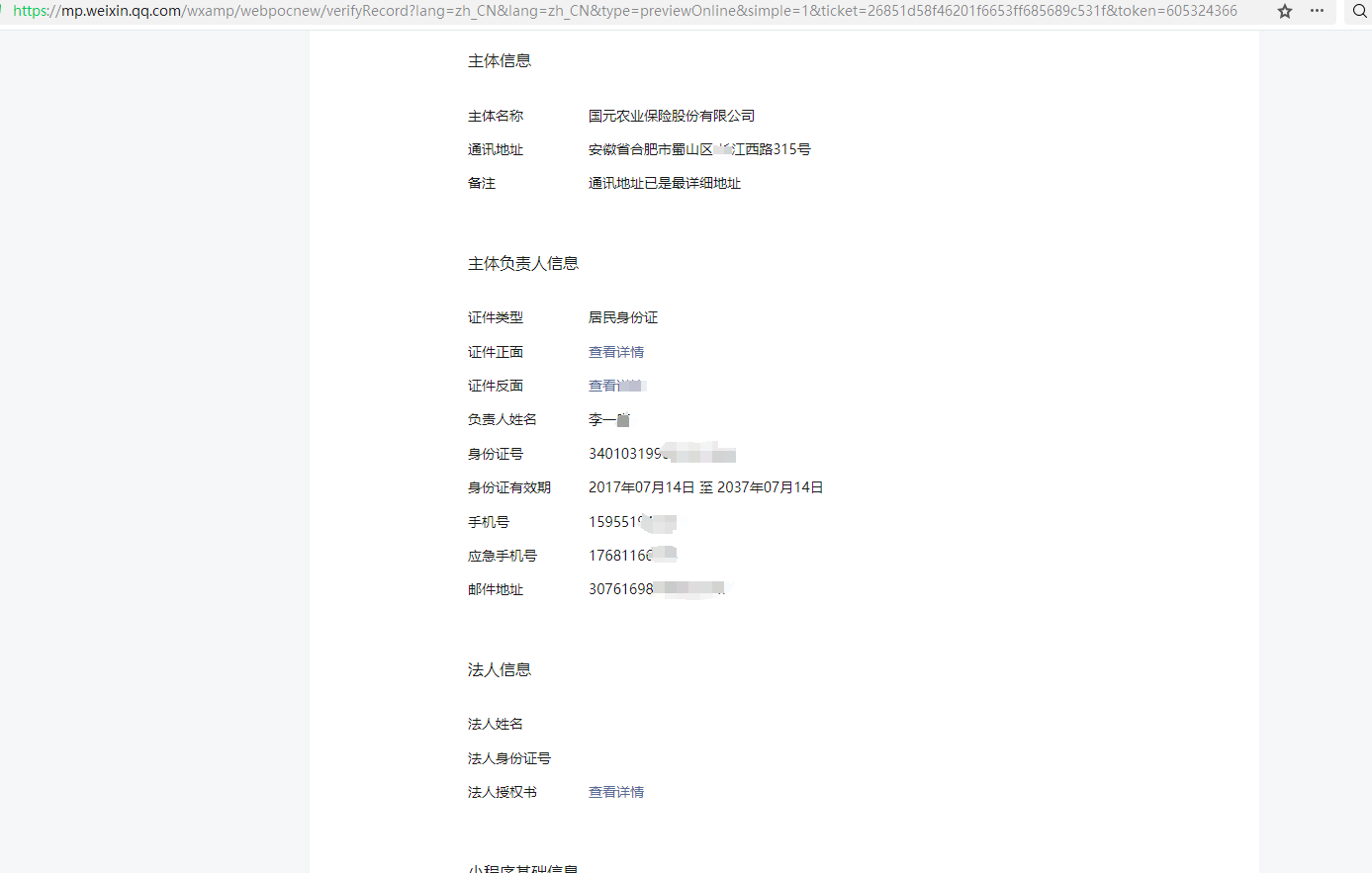Open 证件反面 view details link
This screenshot has width=1372, height=873.
coord(616,386)
